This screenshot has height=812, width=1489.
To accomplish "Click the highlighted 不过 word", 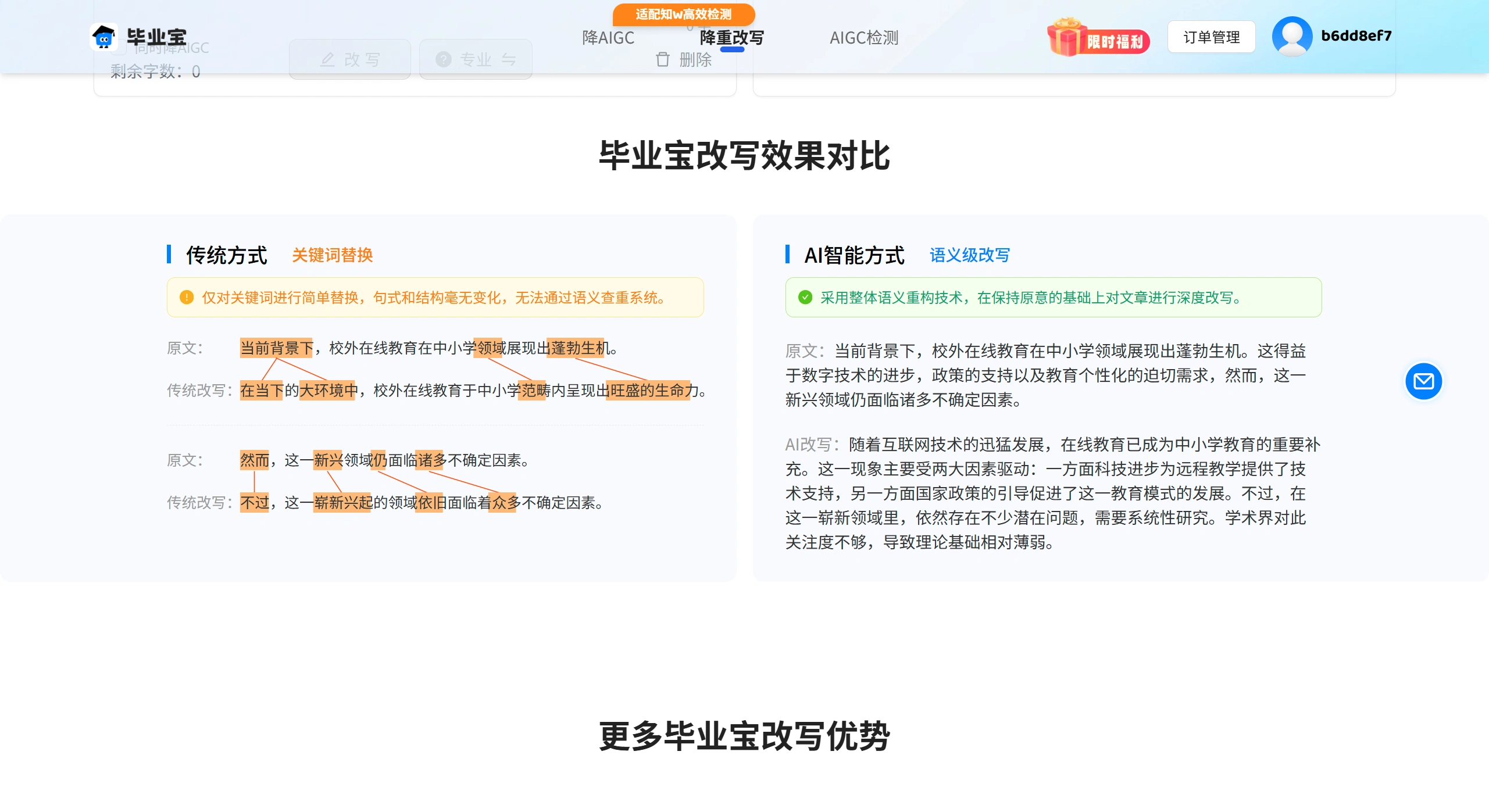I will coord(255,503).
